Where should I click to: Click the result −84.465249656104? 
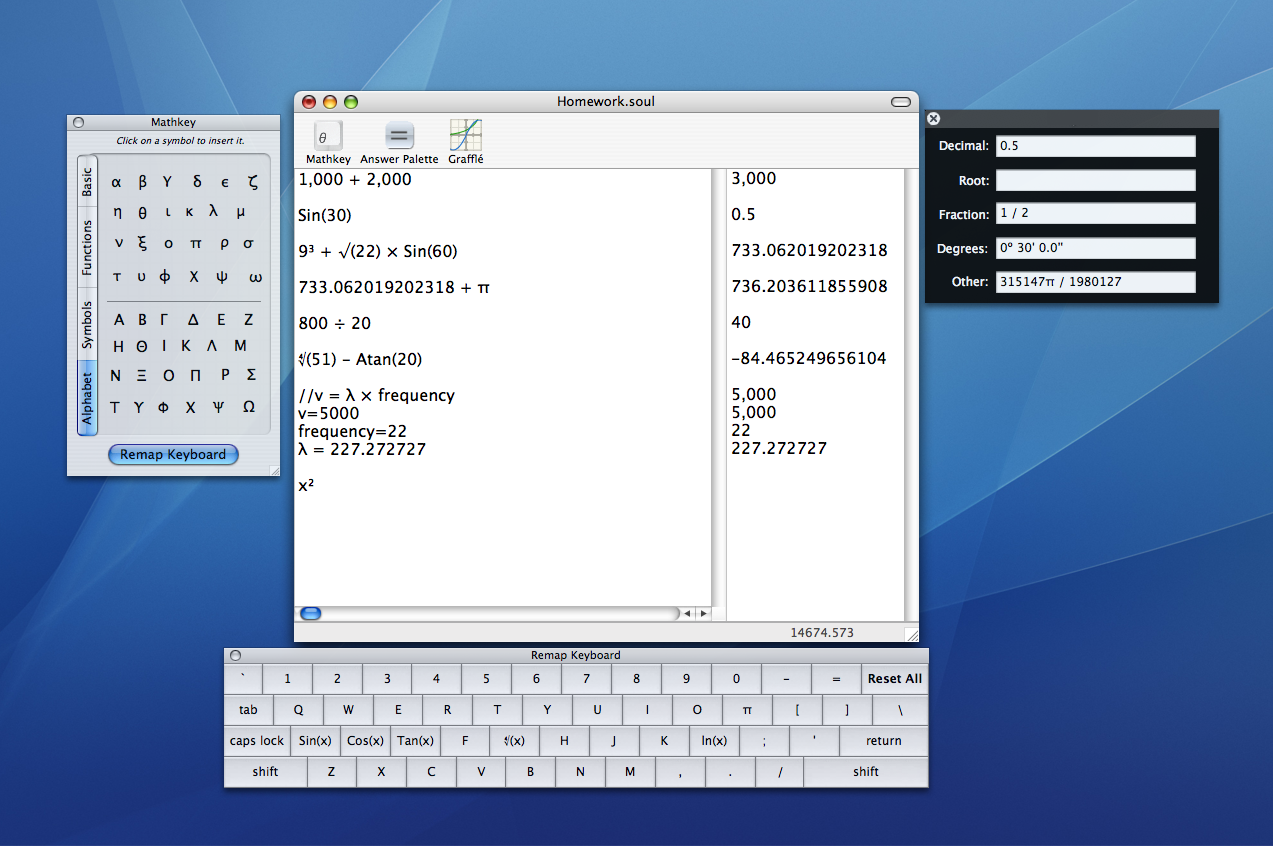(809, 359)
